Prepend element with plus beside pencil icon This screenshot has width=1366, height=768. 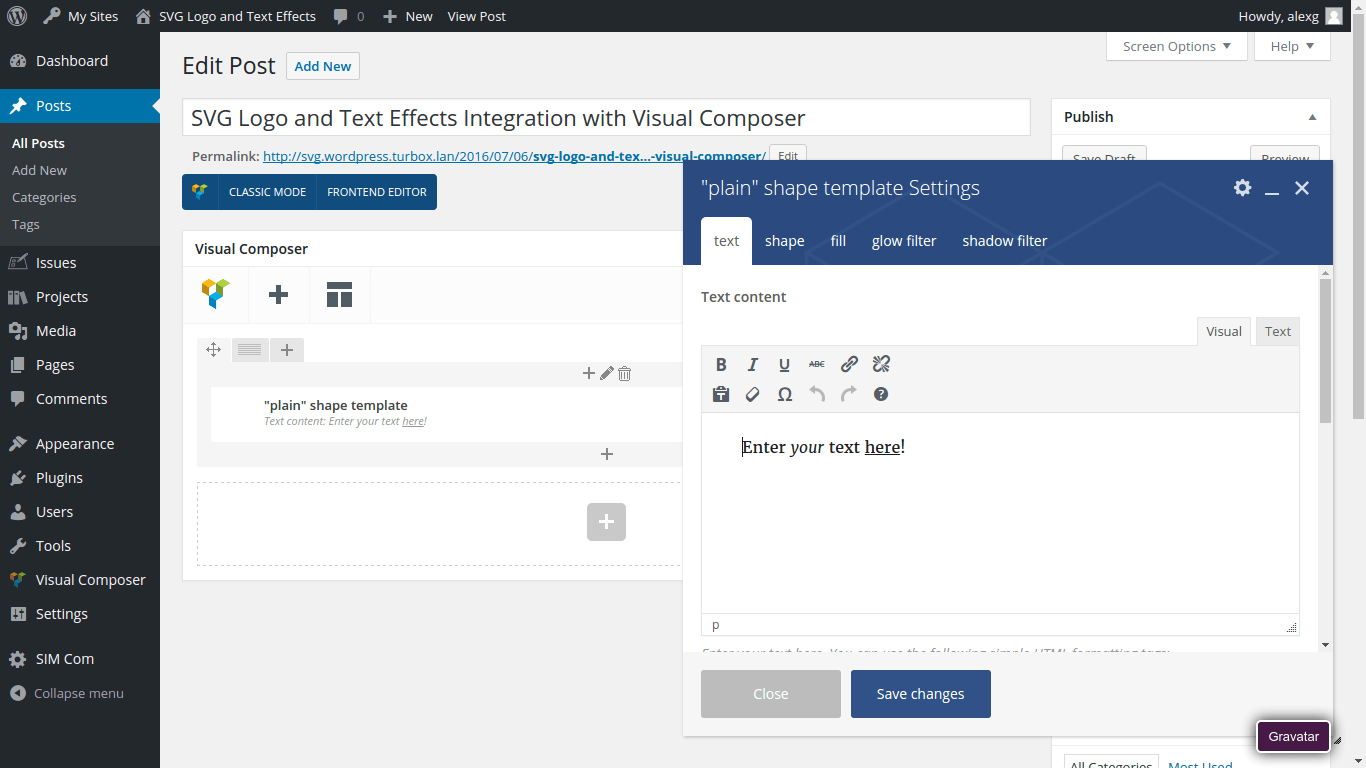point(589,373)
